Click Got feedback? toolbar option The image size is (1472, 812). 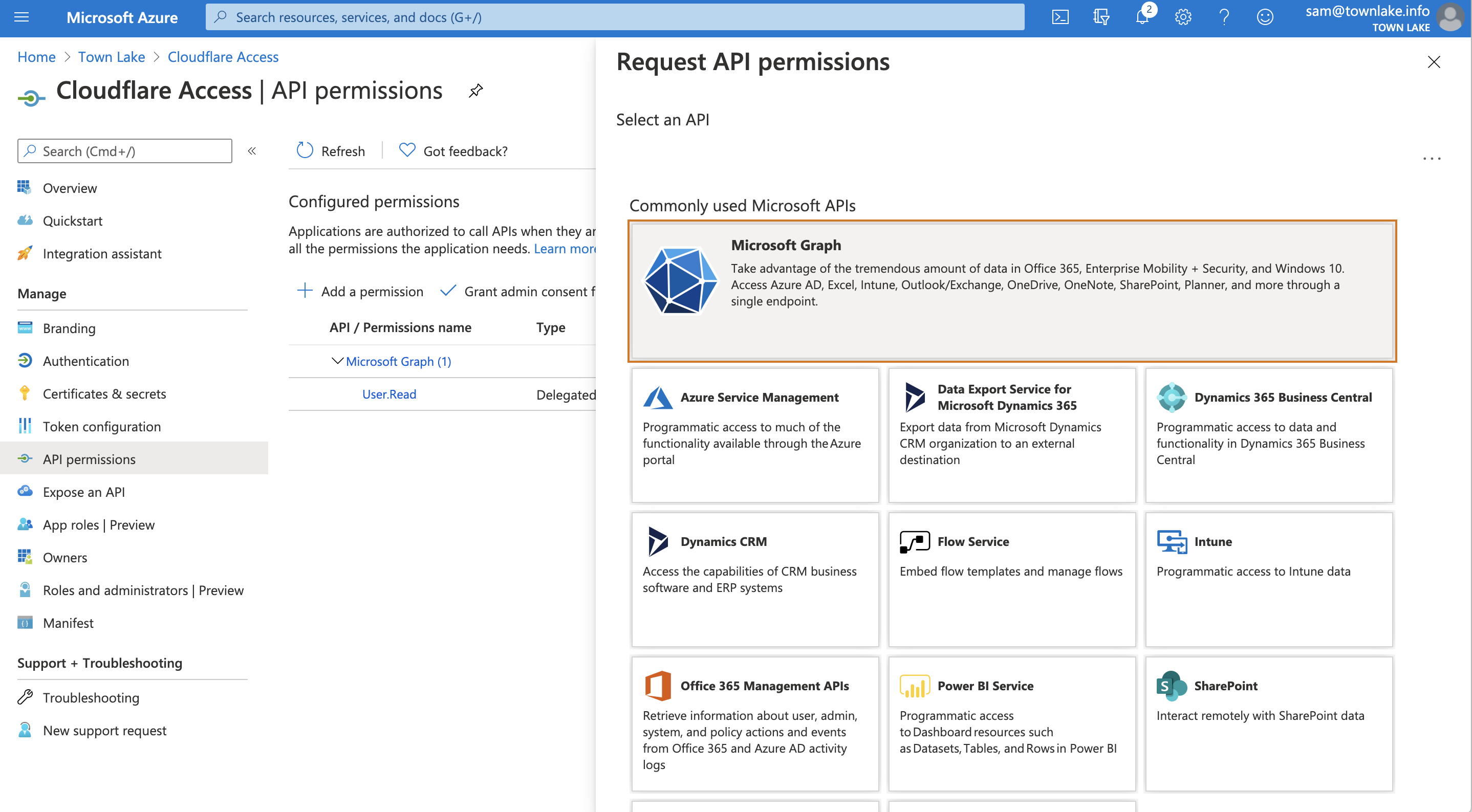tap(454, 150)
